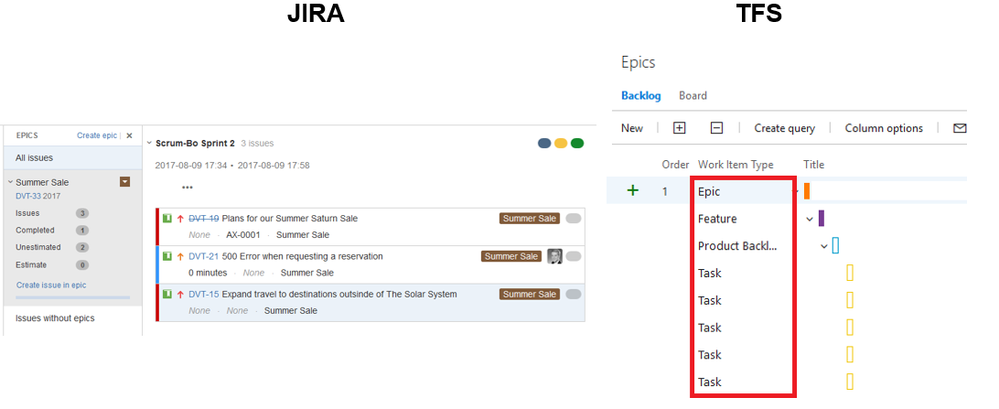Click the blue sprint status pill
Viewport: 999px width, 409px height.
click(545, 143)
